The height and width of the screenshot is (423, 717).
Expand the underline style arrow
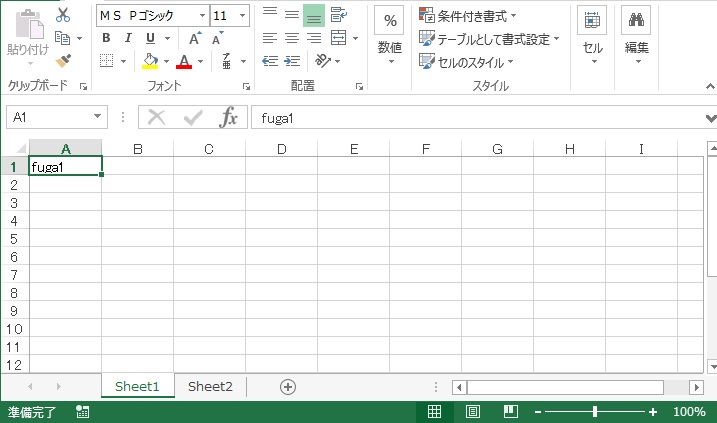(167, 38)
